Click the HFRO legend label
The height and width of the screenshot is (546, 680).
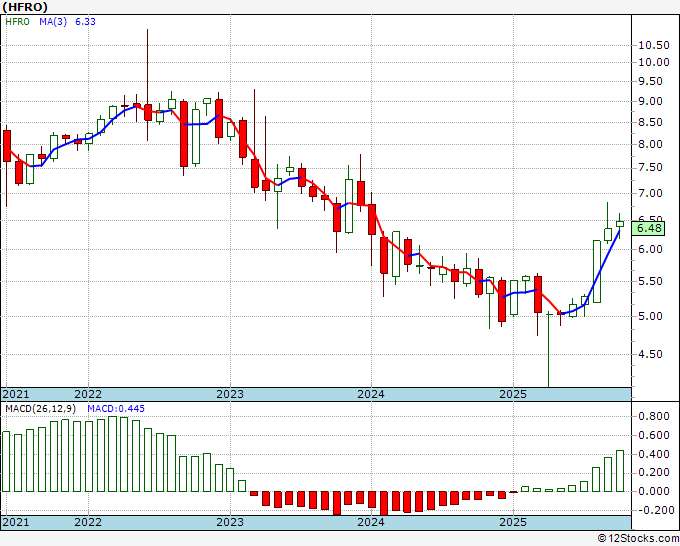[17, 22]
